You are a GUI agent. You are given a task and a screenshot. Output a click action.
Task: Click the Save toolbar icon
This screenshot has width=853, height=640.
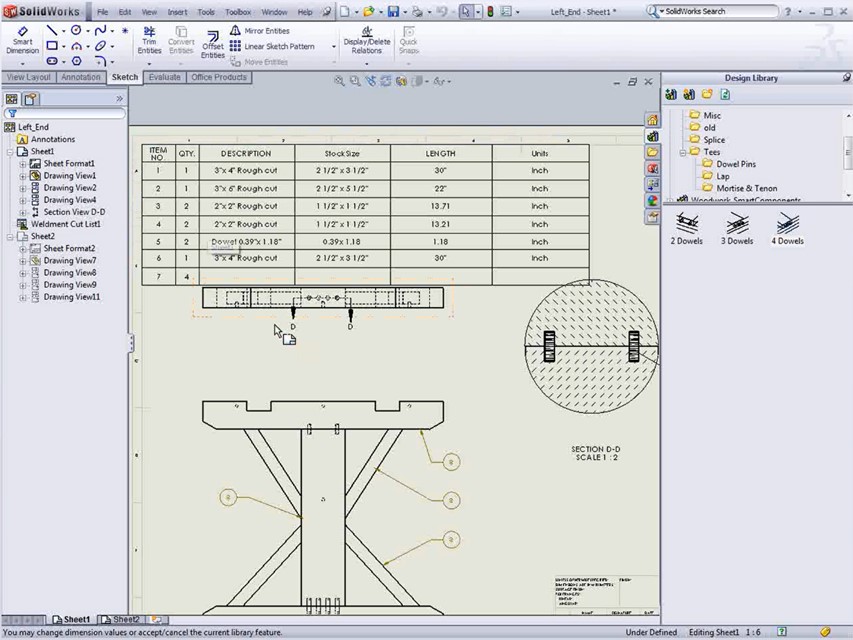point(394,12)
